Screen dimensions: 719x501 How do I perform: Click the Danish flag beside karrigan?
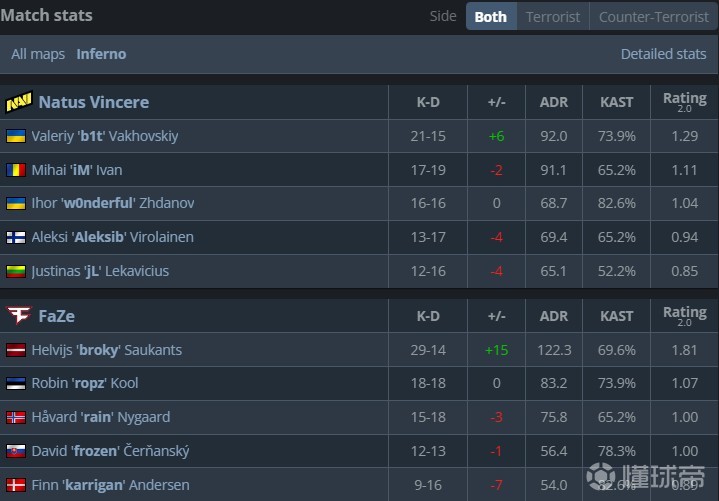coord(16,485)
